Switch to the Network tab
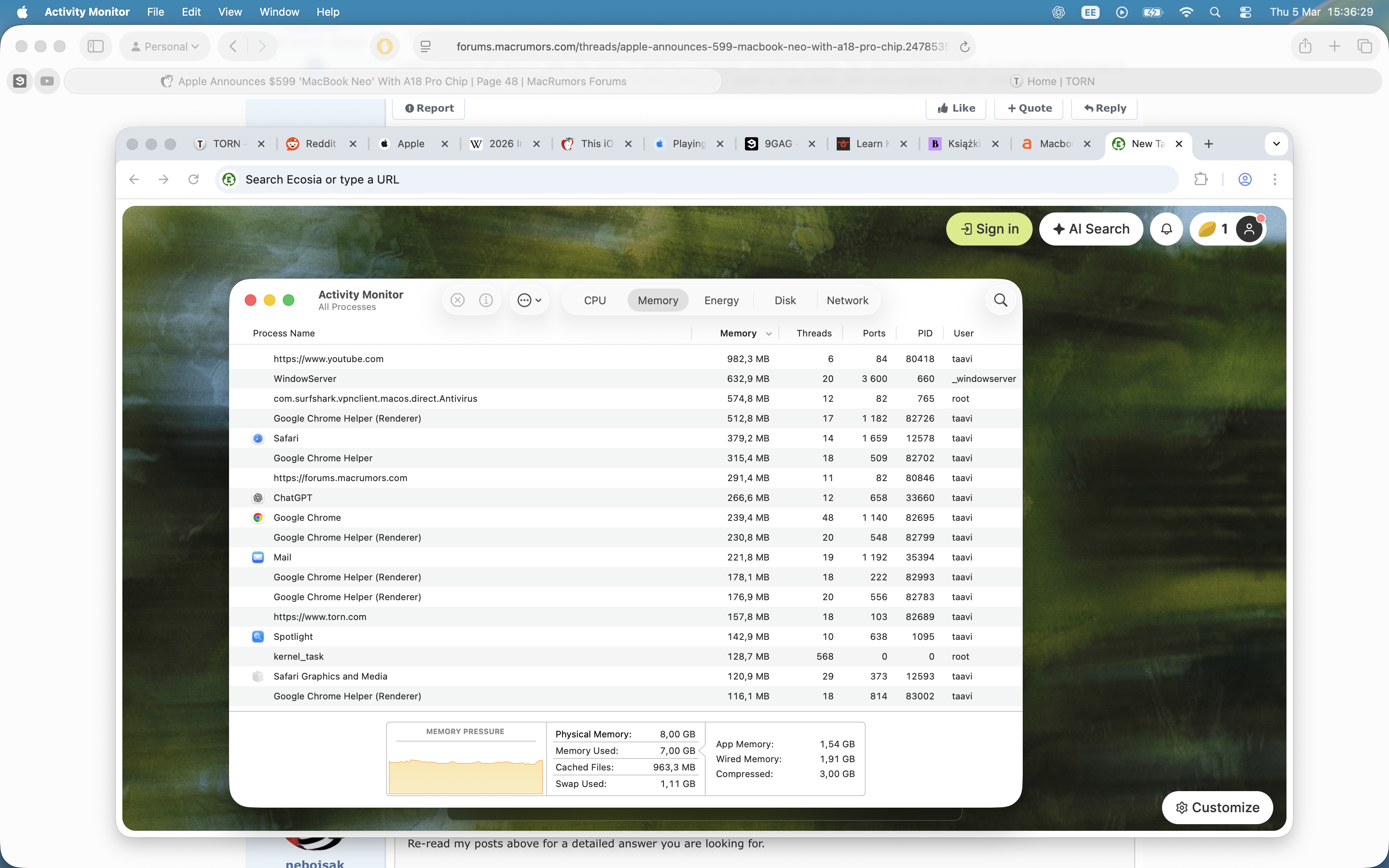 click(x=847, y=300)
